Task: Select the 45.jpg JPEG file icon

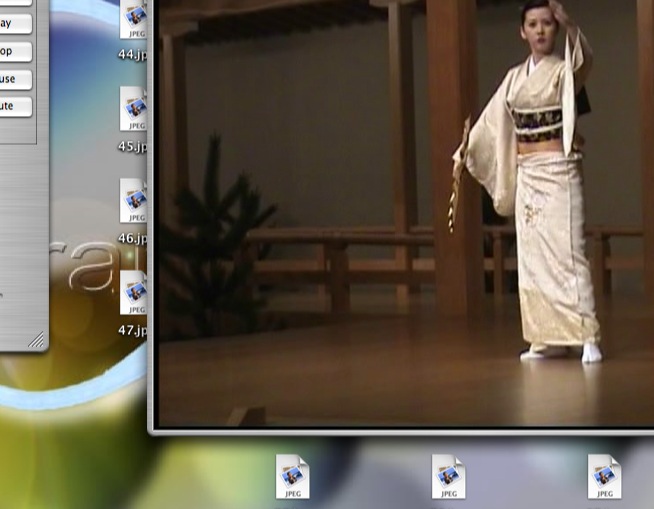Action: (133, 109)
